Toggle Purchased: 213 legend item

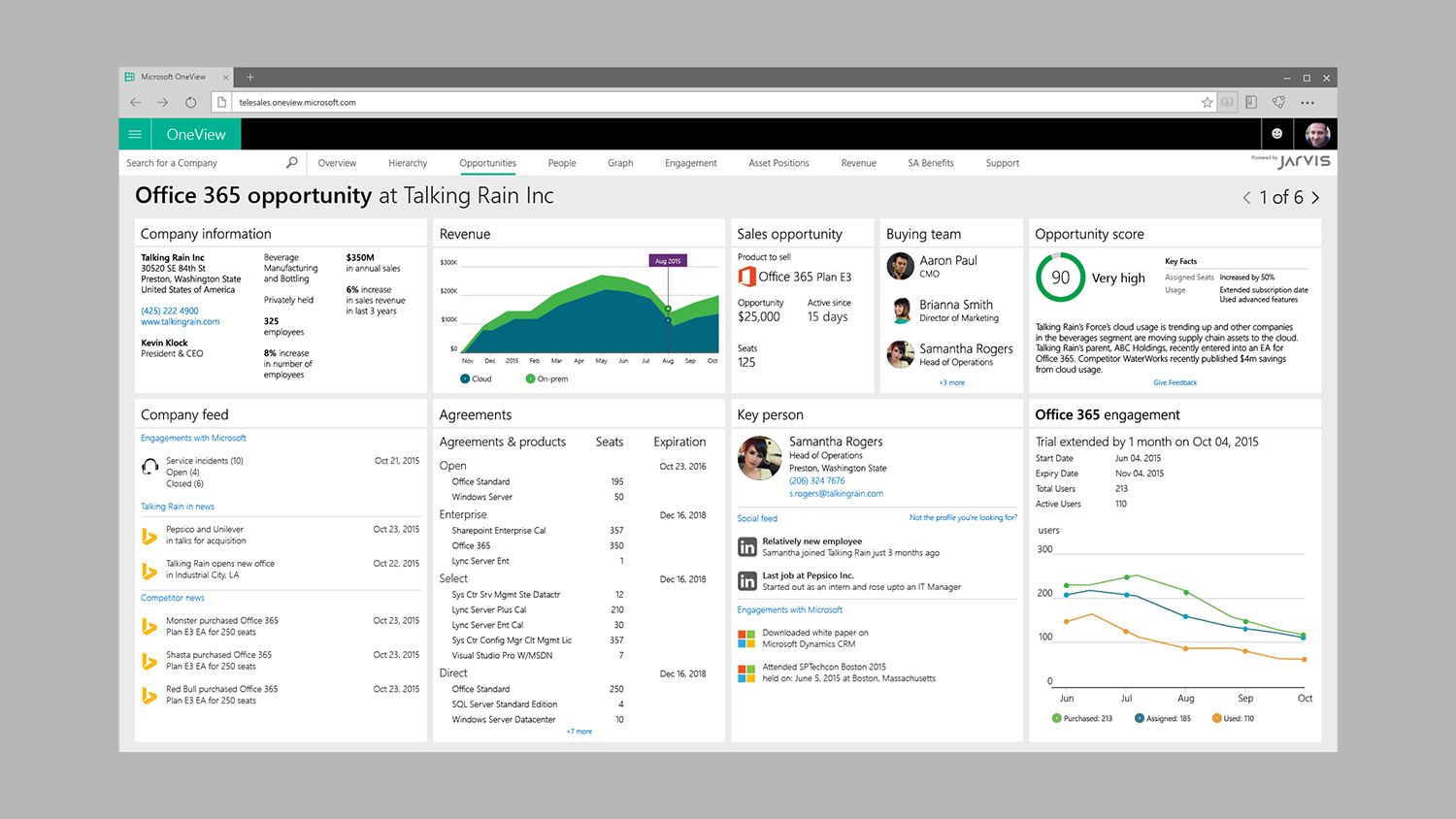click(x=1082, y=718)
